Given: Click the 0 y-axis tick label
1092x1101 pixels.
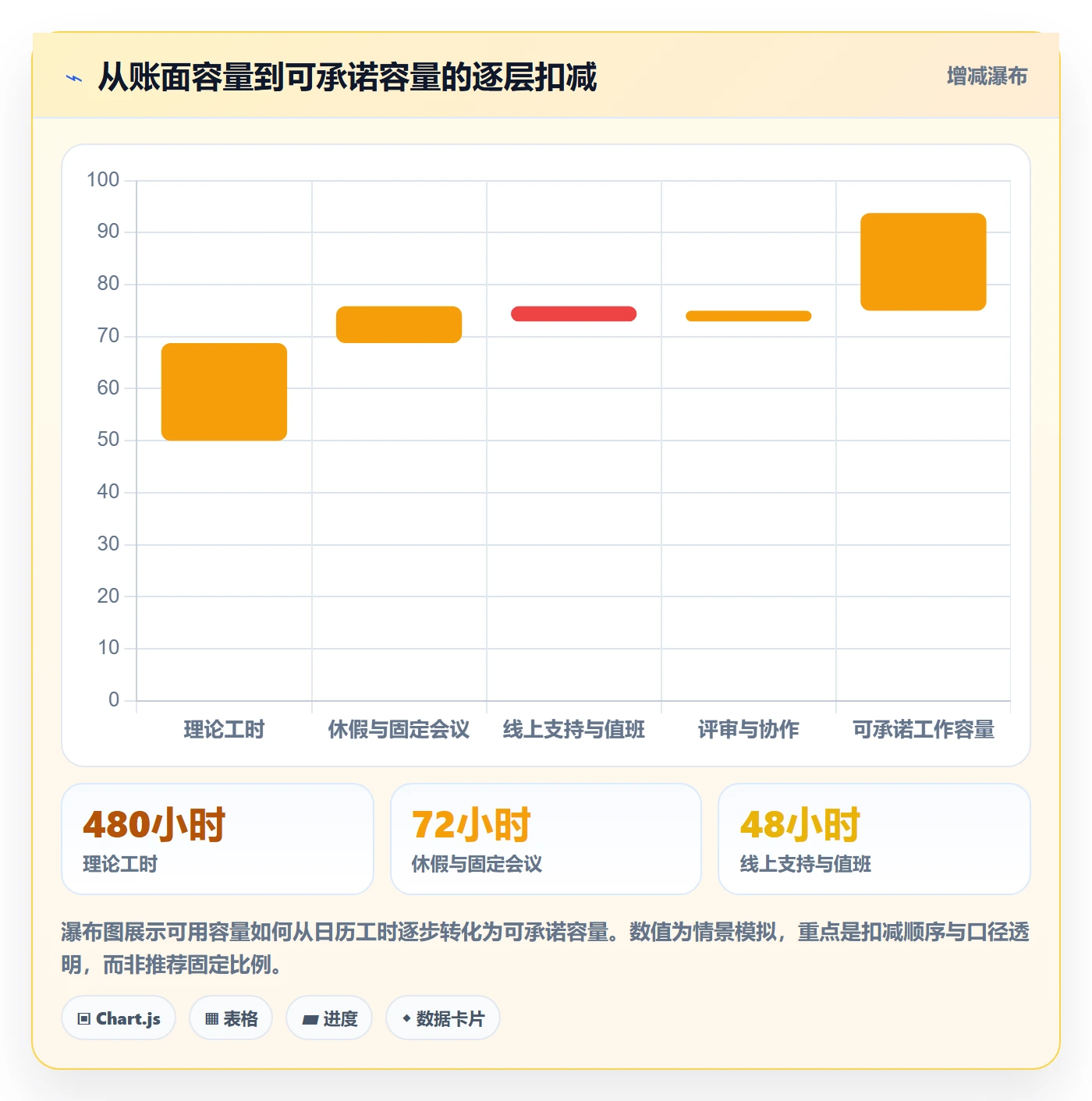Looking at the screenshot, I should (x=114, y=699).
